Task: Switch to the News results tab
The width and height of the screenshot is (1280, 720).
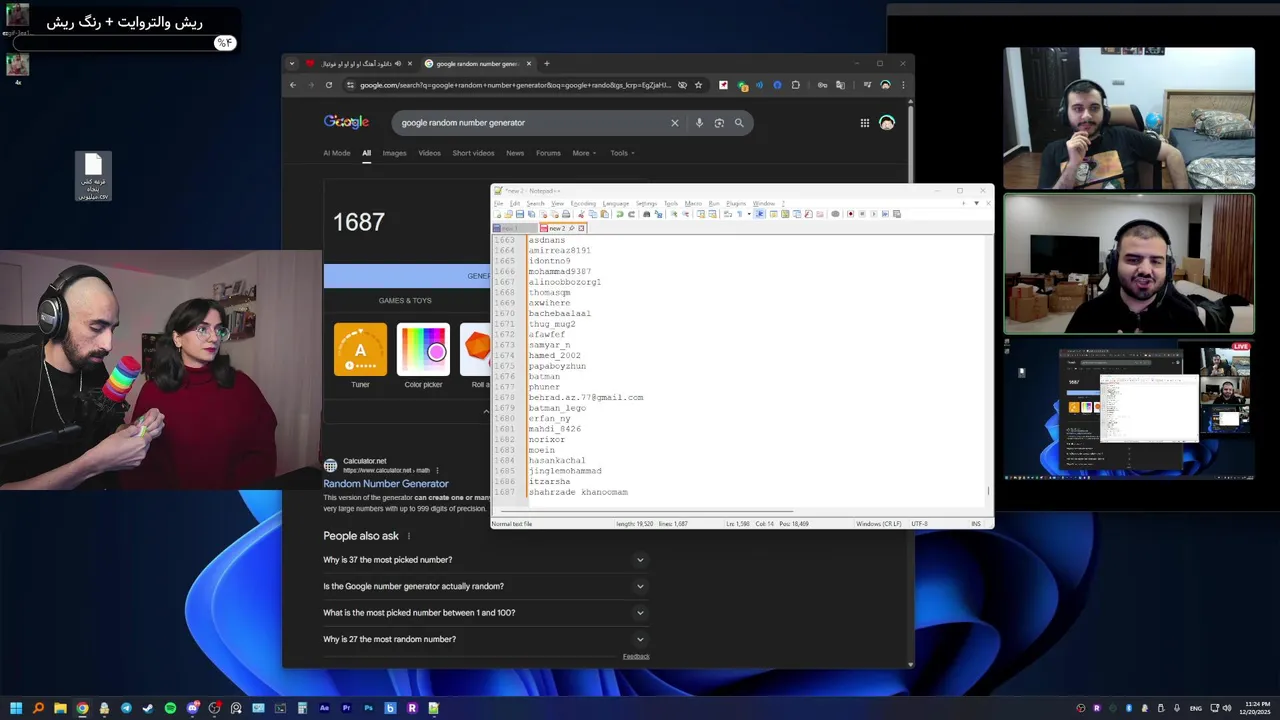Action: pyautogui.click(x=515, y=153)
